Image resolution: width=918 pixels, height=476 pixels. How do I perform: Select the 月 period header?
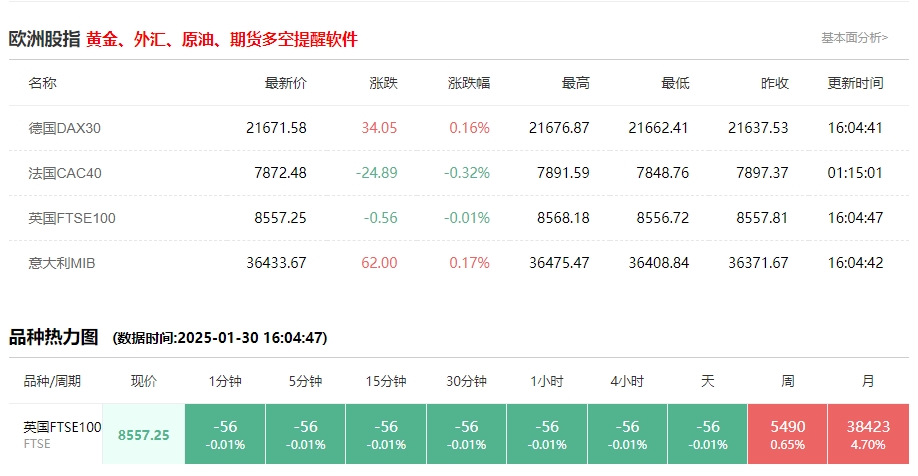pos(868,382)
